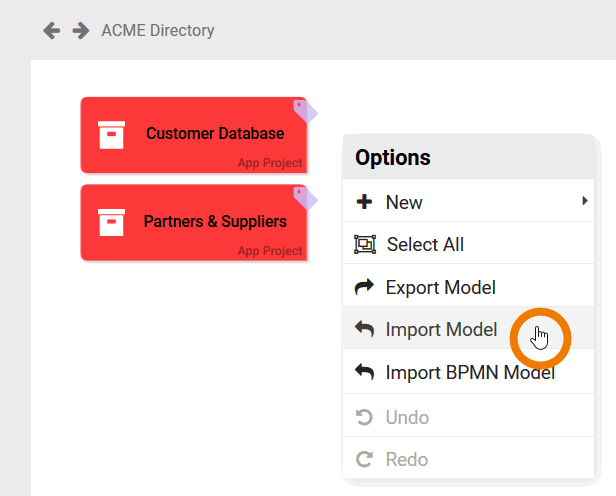Click the plus icon beside New
This screenshot has height=496, width=616.
tap(365, 202)
